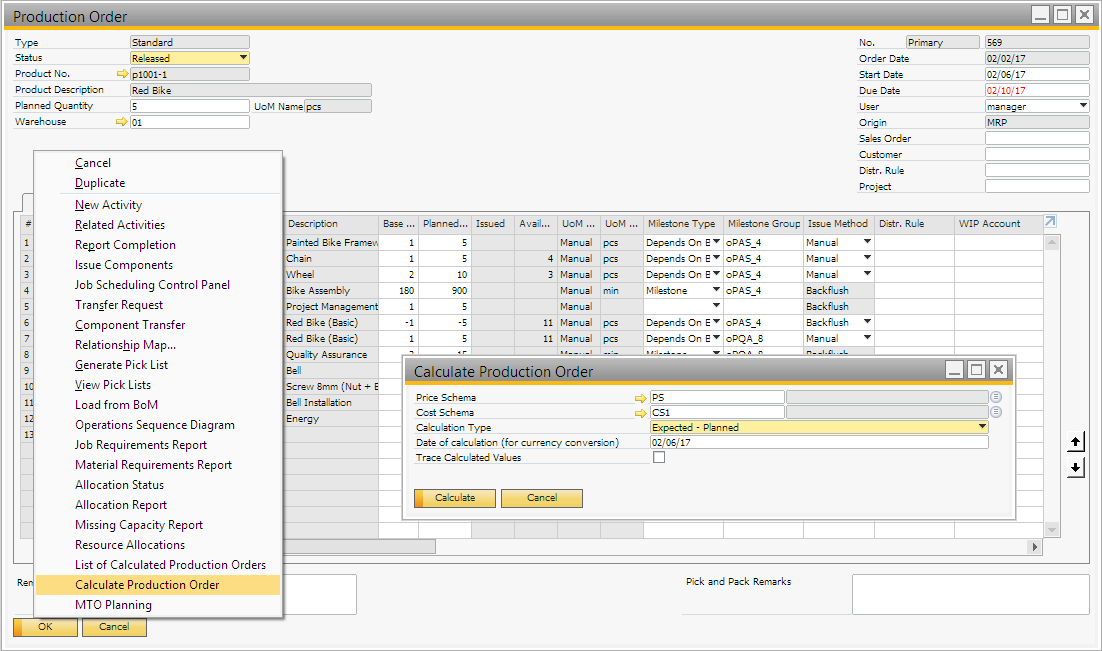The image size is (1102, 651).
Task: Click the move row up arrow
Action: [x=1076, y=442]
